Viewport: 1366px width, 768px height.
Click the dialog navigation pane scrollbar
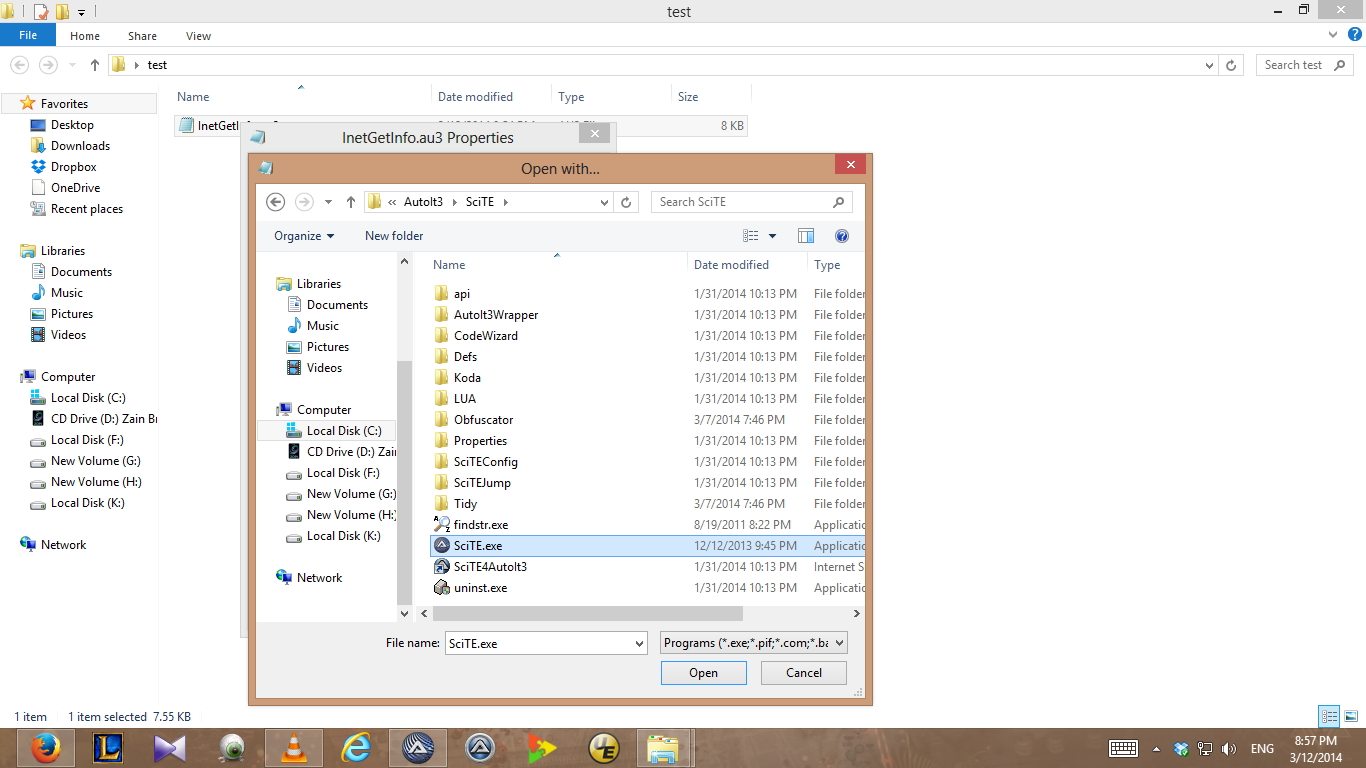[405, 484]
